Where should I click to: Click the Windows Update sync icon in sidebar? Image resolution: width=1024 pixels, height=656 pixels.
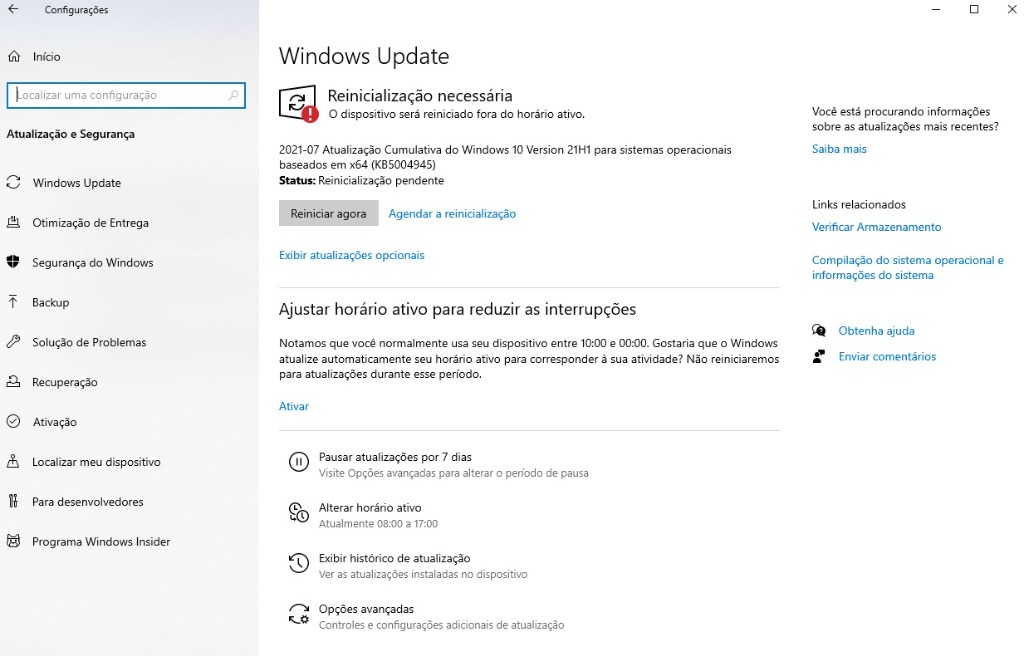pyautogui.click(x=14, y=183)
